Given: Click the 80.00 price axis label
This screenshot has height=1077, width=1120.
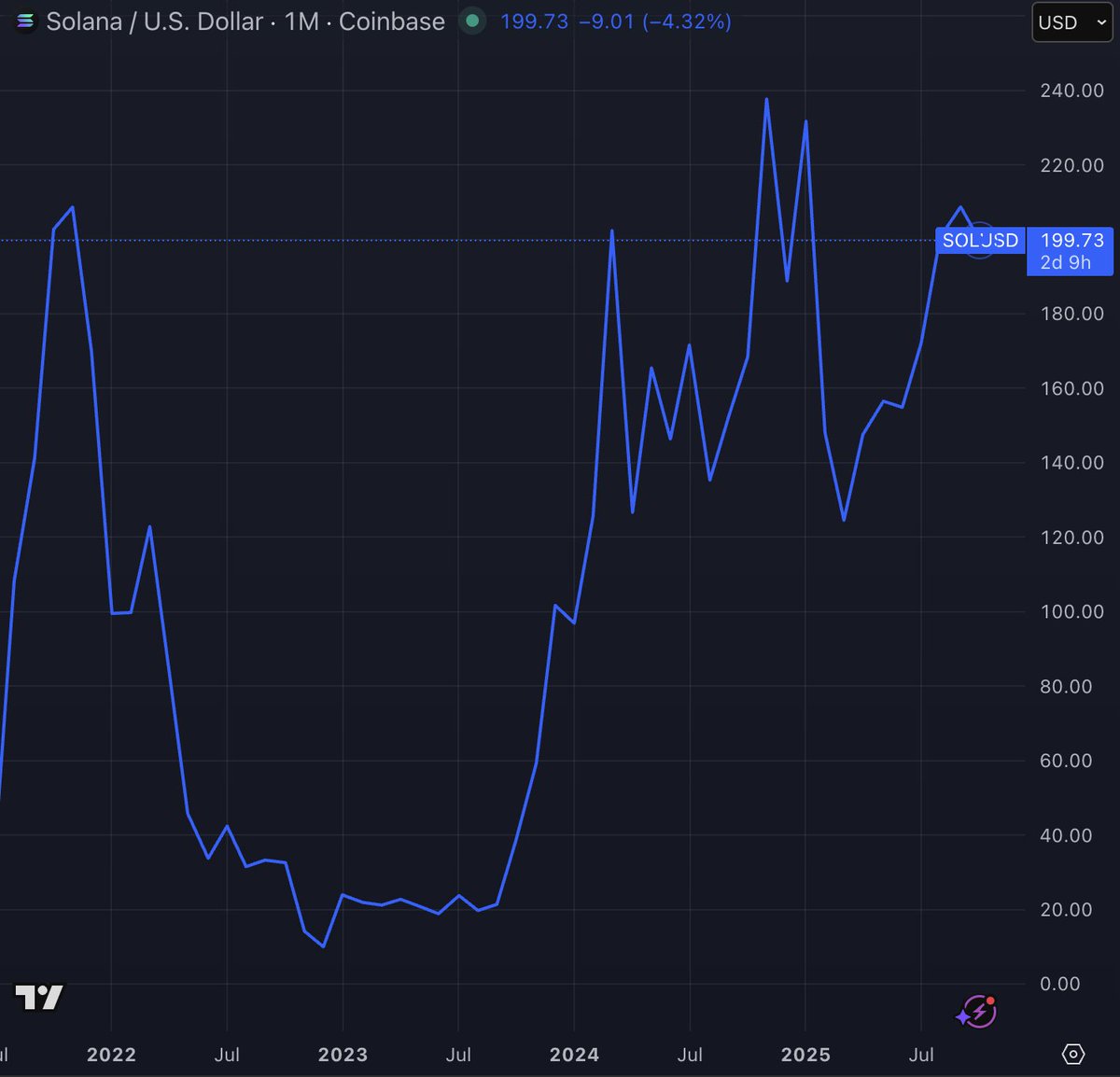Looking at the screenshot, I should coord(1066,686).
